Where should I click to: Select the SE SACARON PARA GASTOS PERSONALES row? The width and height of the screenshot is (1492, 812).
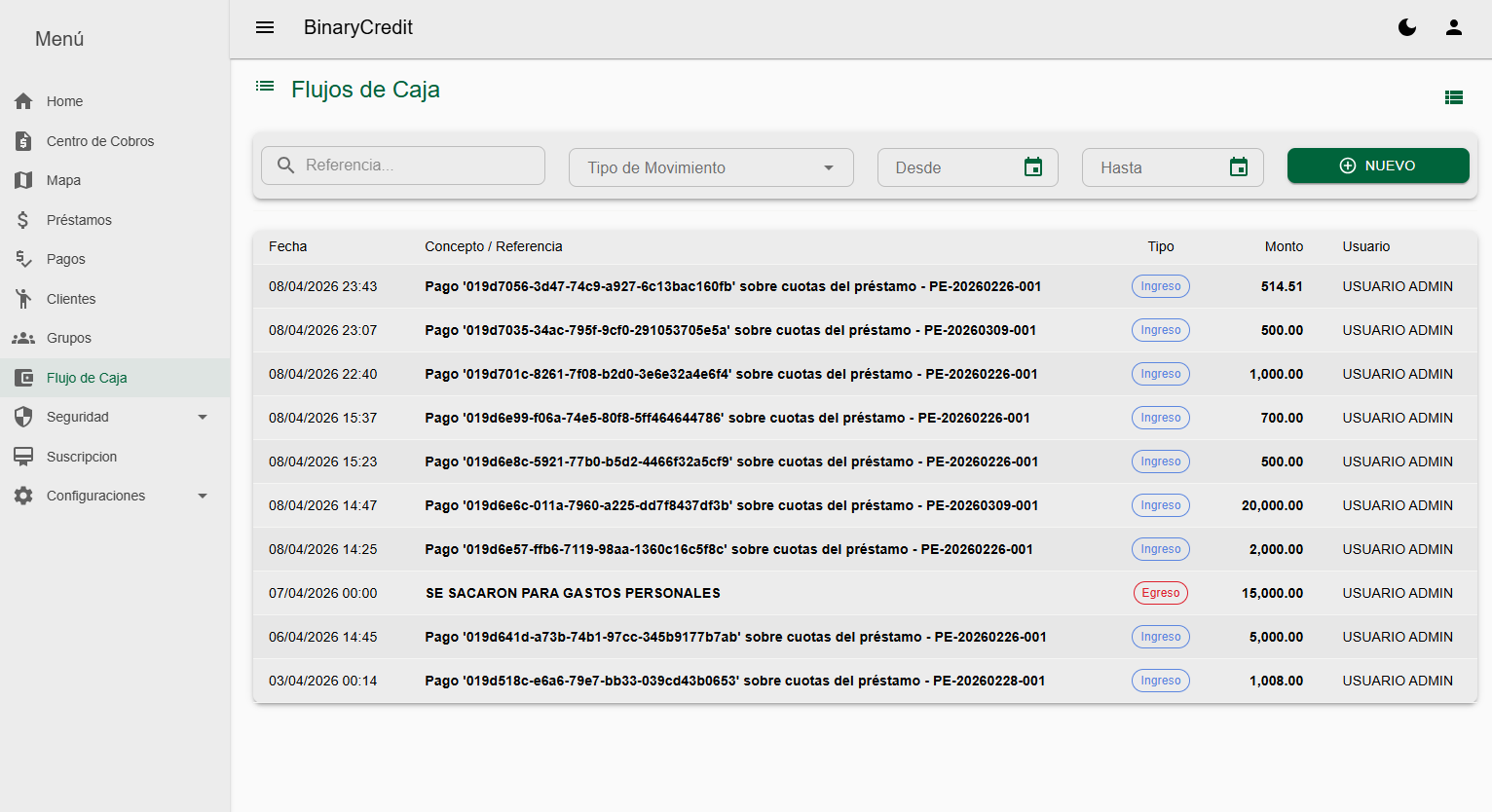click(x=865, y=593)
